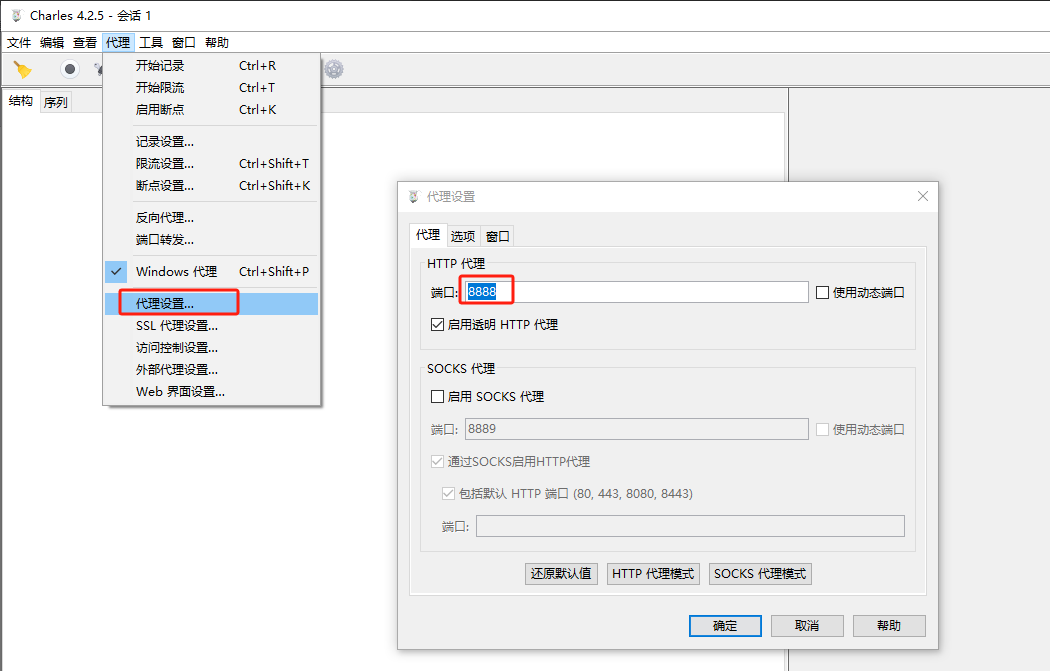Screen dimensions: 1050x671
Task: Enable the 启用 SOCKS 代理 checkbox
Action: tap(437, 396)
